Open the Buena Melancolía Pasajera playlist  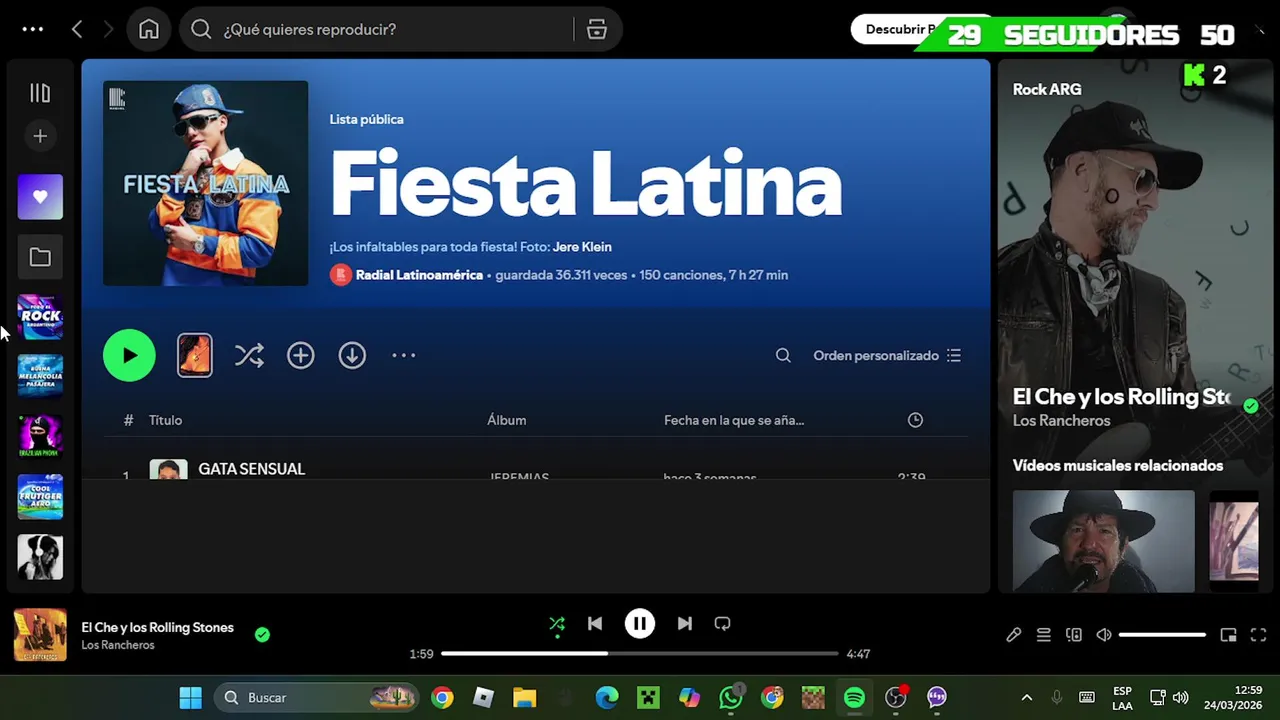tap(40, 377)
